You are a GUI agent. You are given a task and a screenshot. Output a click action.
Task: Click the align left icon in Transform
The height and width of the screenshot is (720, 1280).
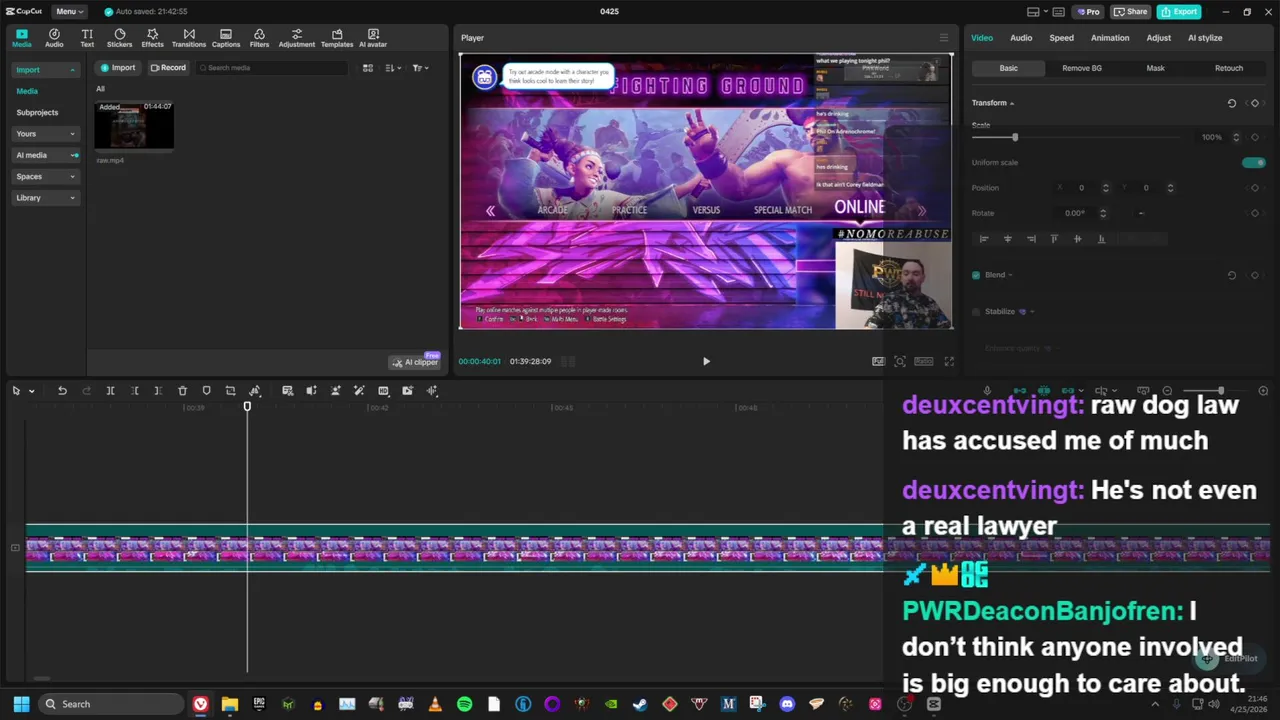(984, 239)
